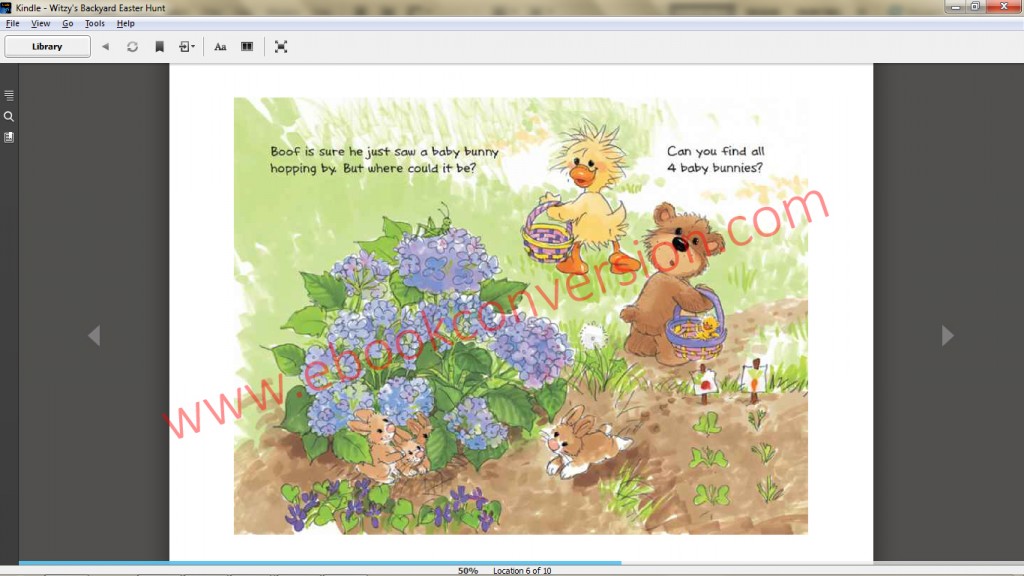Bookmark this page

click(x=159, y=46)
